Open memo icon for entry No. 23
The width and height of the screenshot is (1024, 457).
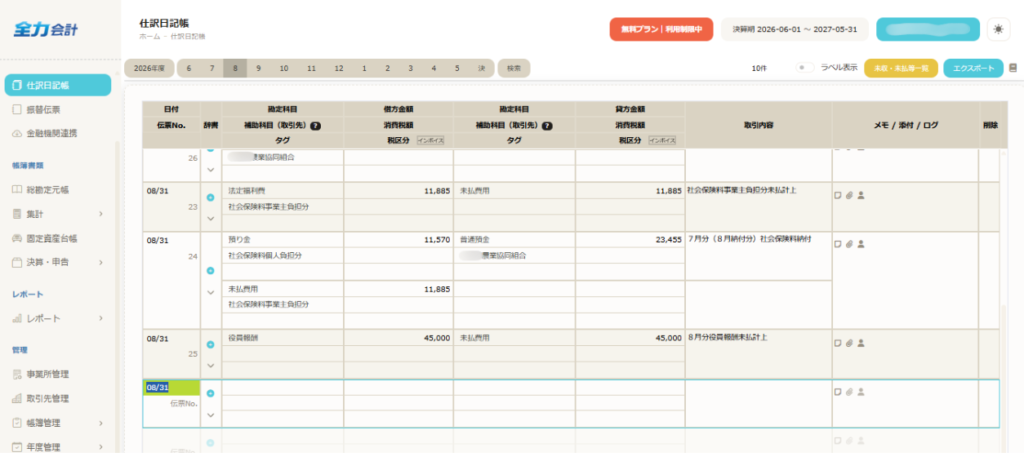pos(838,195)
